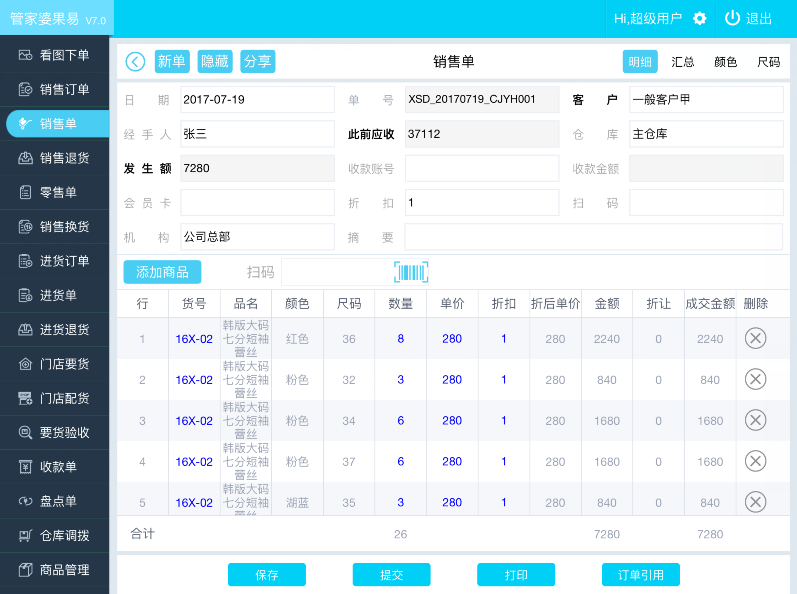Click the 折扣 field in header form
Image resolution: width=797 pixels, height=594 pixels.
pyautogui.click(x=482, y=203)
